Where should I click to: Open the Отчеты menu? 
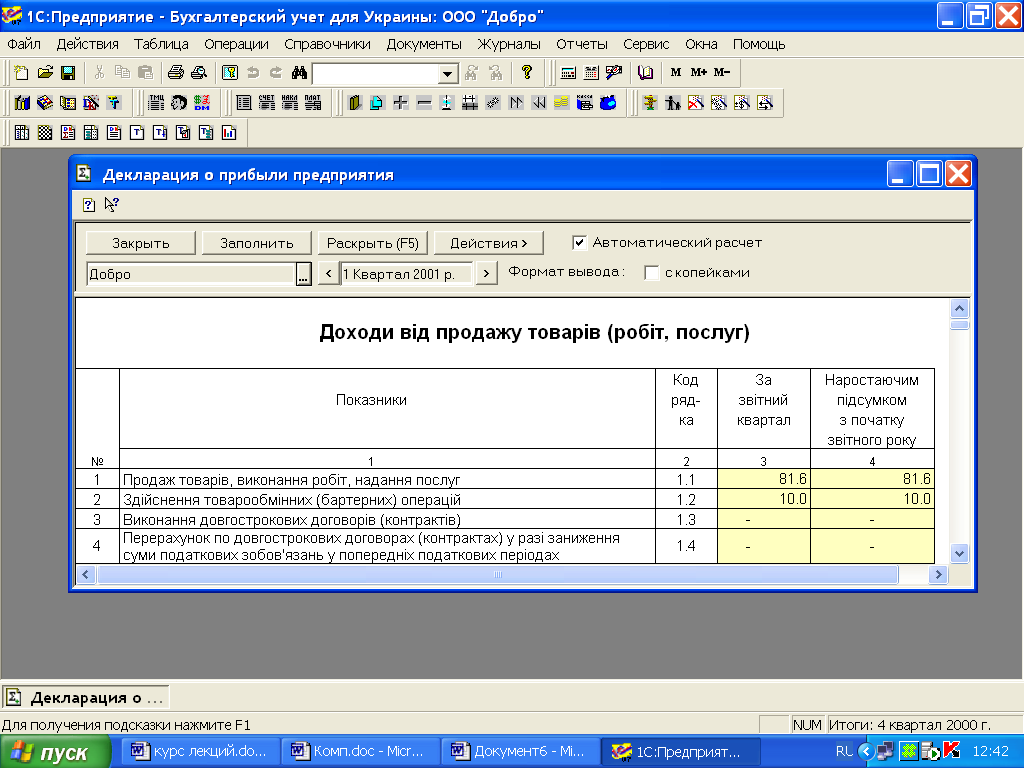click(x=582, y=44)
